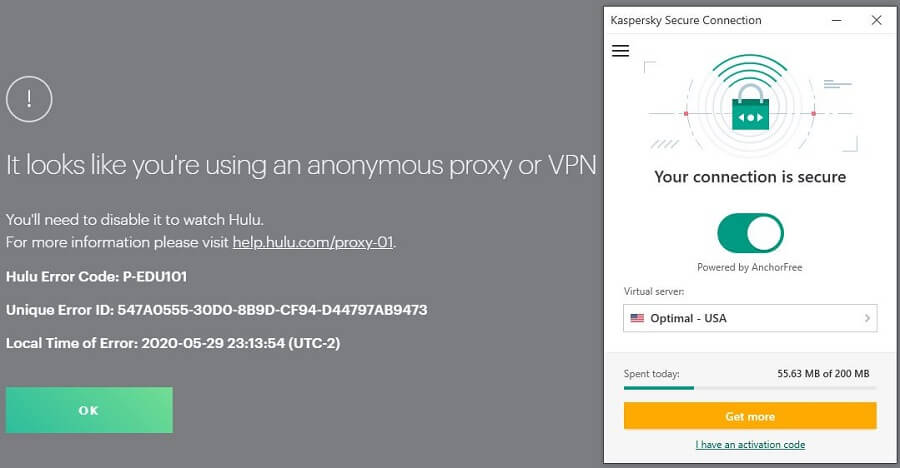Click the Your connection is secure text
900x468 pixels.
[x=750, y=177]
